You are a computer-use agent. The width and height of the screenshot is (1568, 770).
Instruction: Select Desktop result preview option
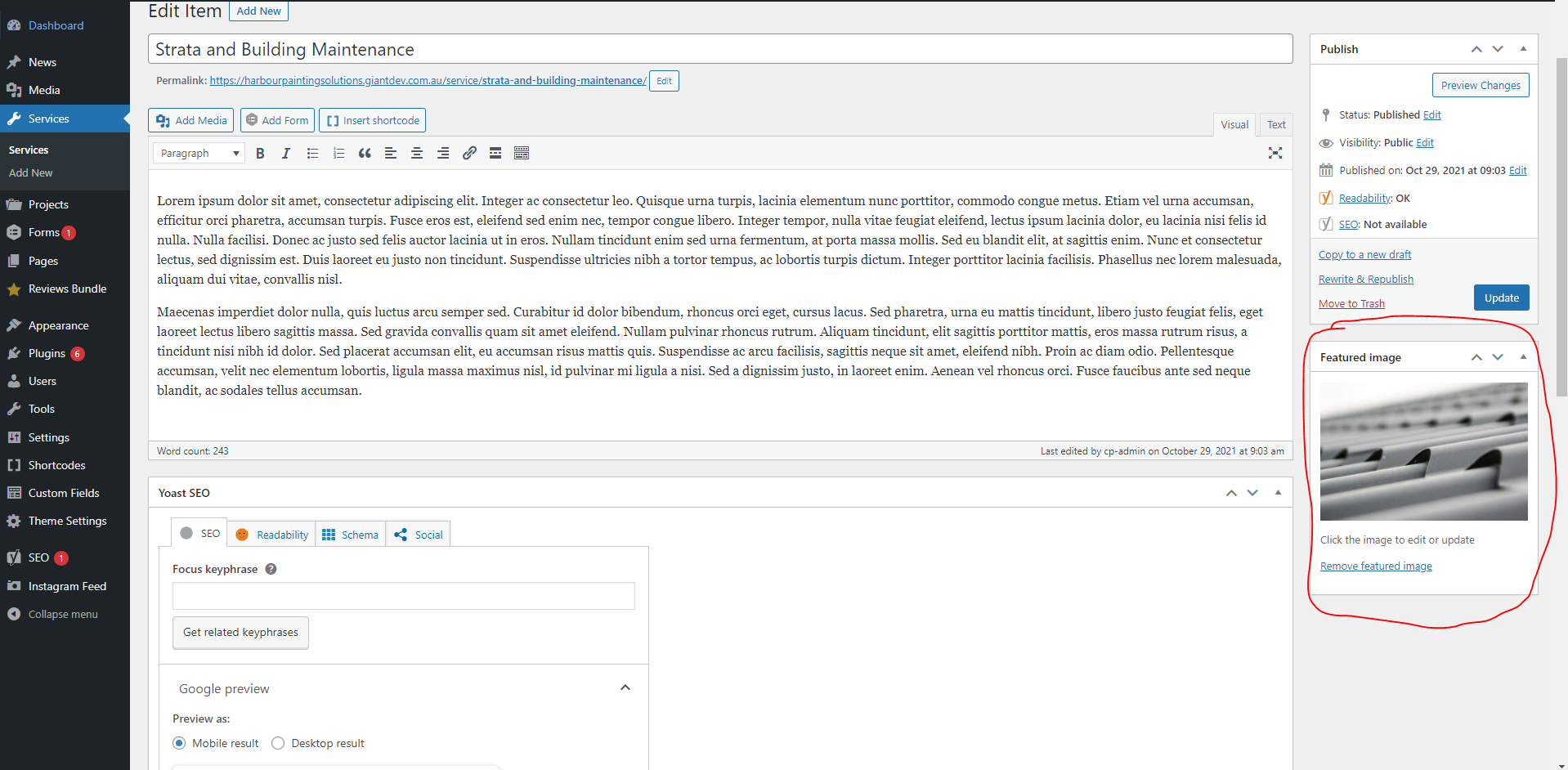tap(278, 743)
